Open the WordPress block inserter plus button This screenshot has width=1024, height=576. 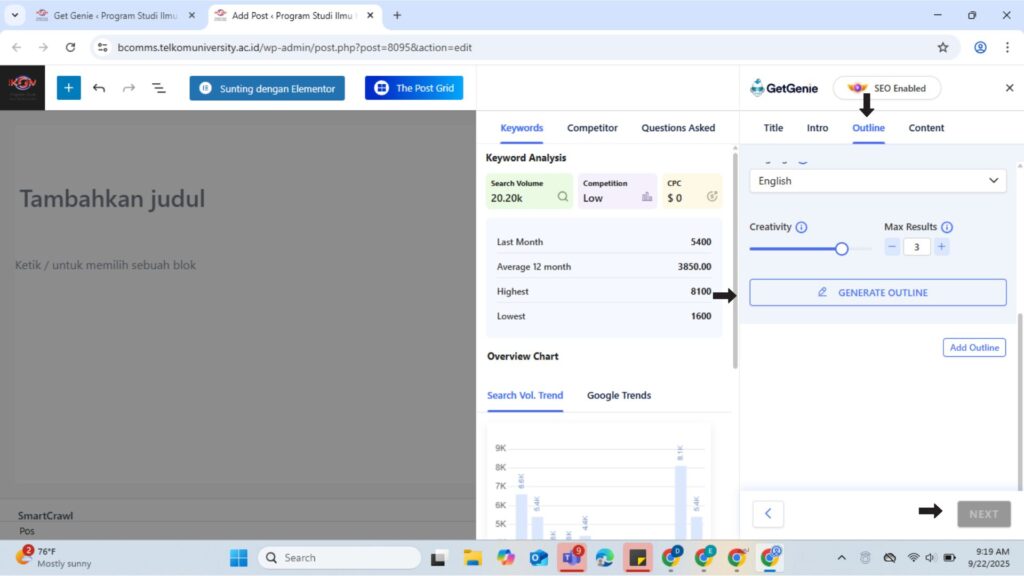coord(69,88)
